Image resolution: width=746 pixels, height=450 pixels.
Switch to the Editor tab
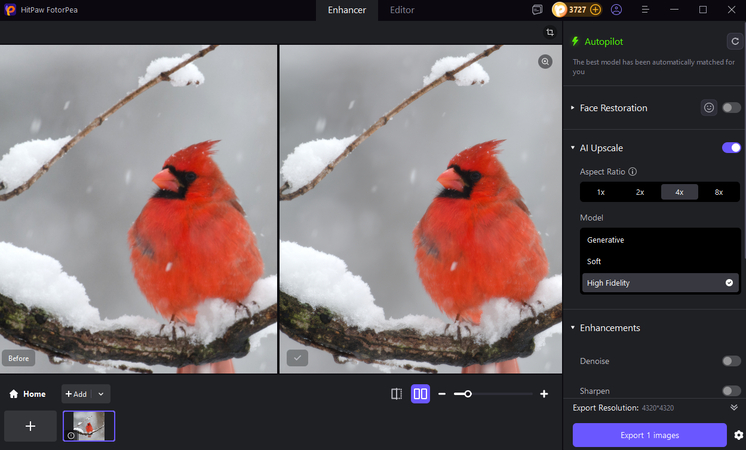[x=402, y=10]
